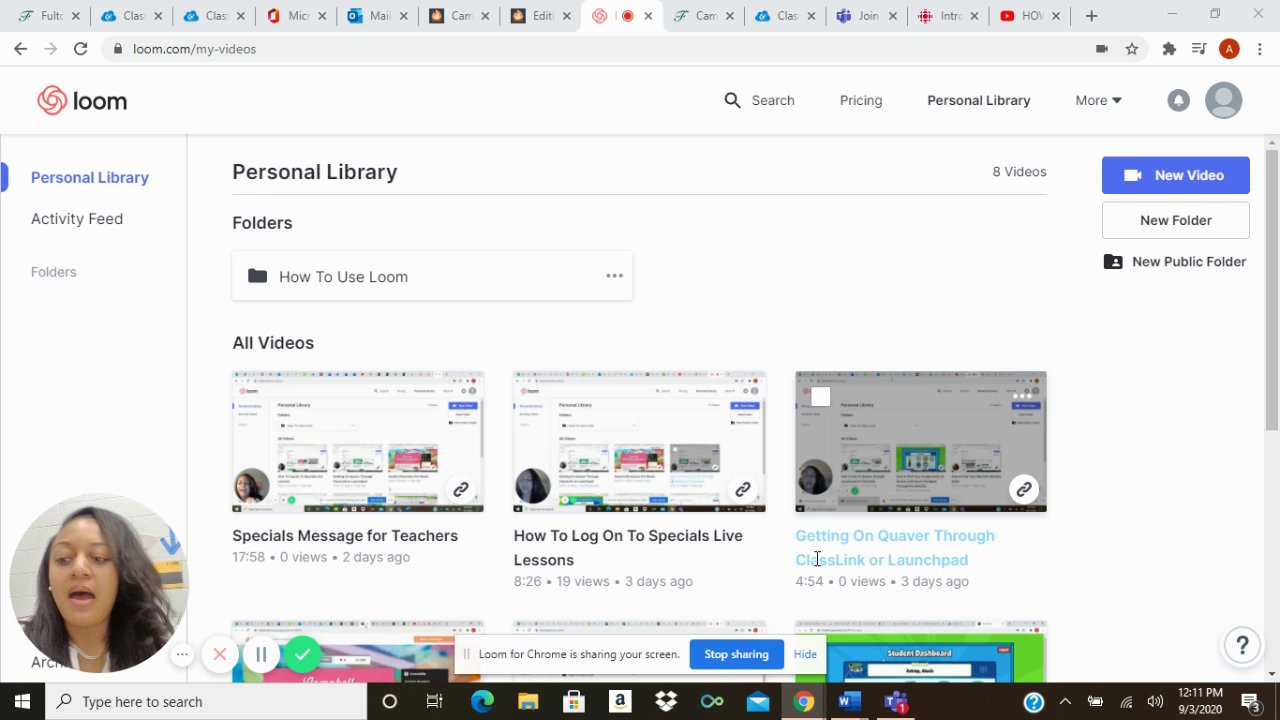Finish recording with the green checkmark

click(302, 655)
